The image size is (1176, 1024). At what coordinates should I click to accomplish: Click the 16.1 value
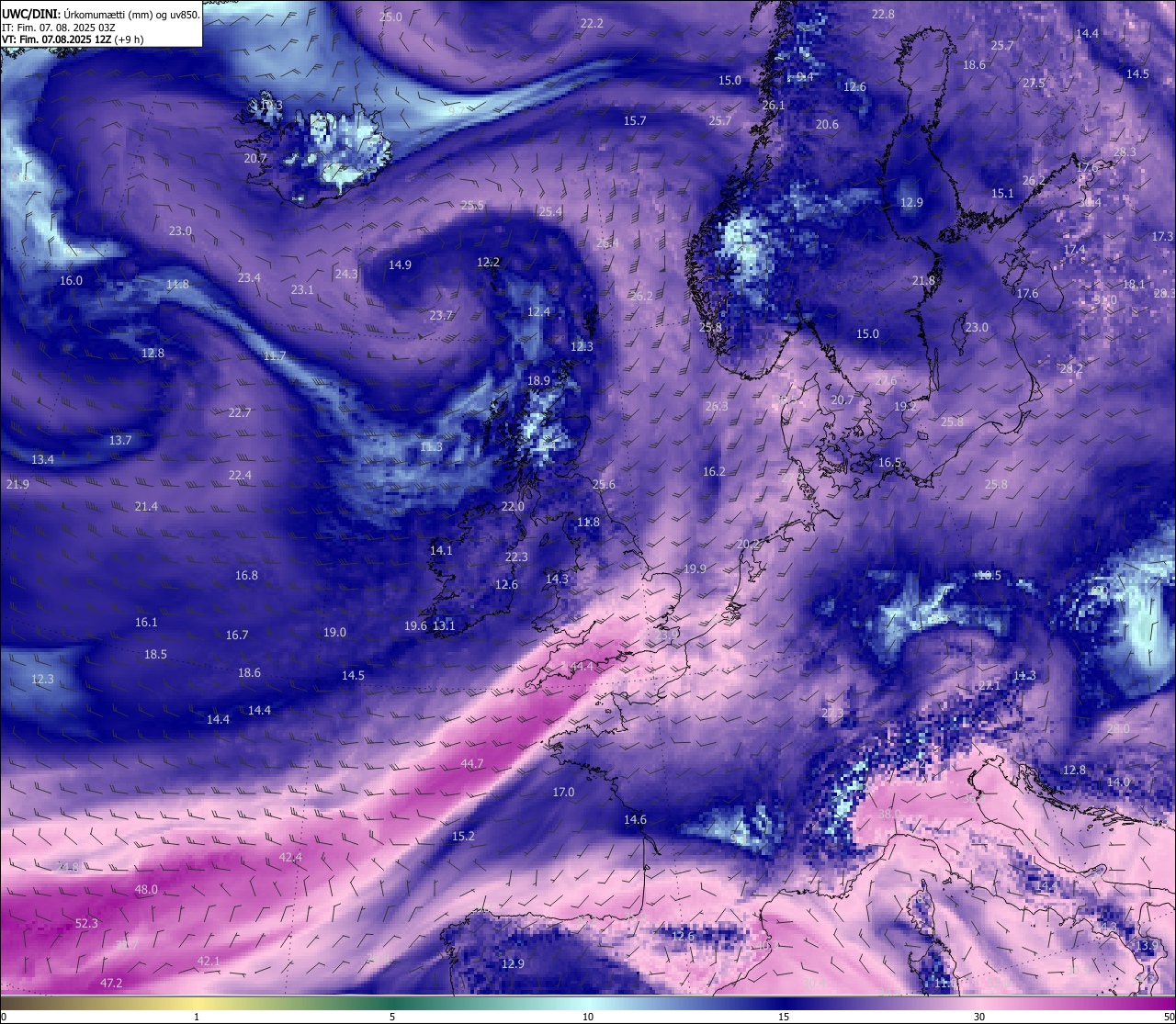[146, 623]
